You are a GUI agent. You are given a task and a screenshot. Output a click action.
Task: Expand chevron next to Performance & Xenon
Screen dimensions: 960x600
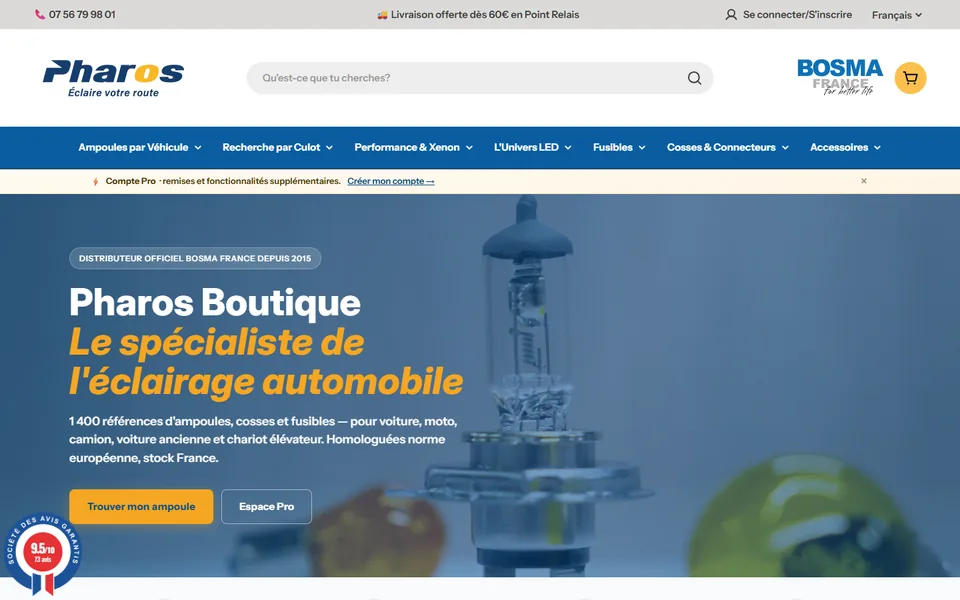[469, 148]
